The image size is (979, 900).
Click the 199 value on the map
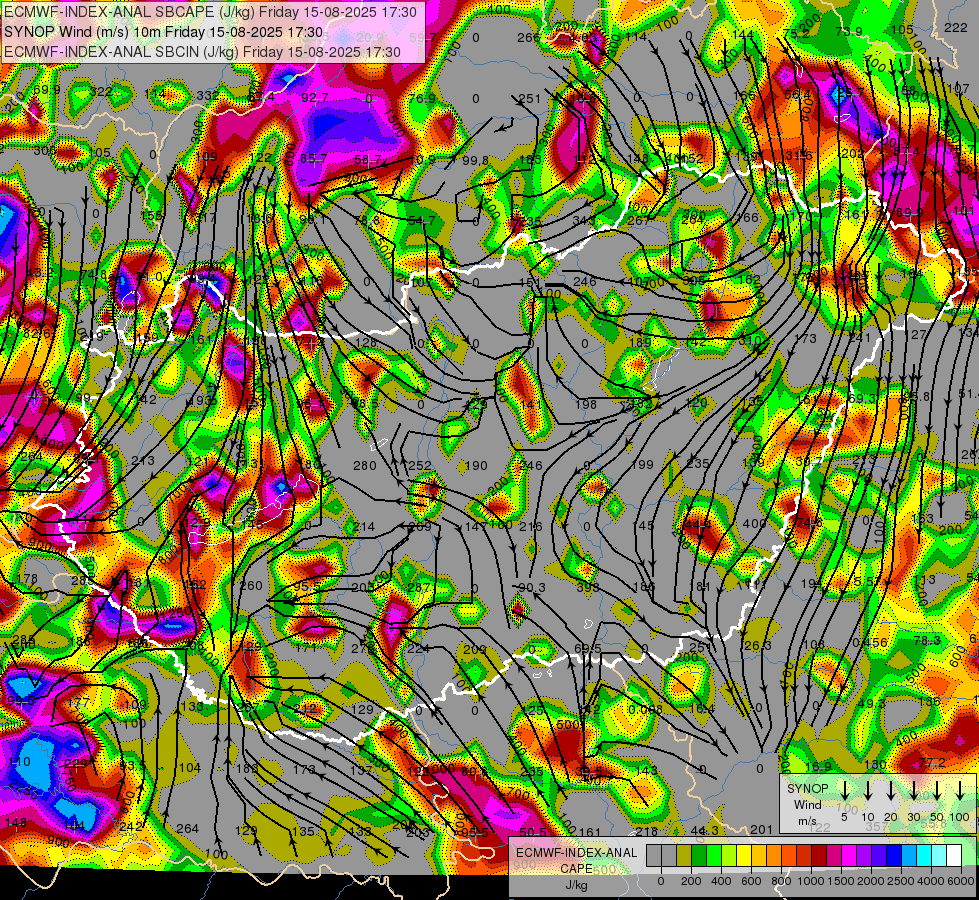[x=642, y=464]
